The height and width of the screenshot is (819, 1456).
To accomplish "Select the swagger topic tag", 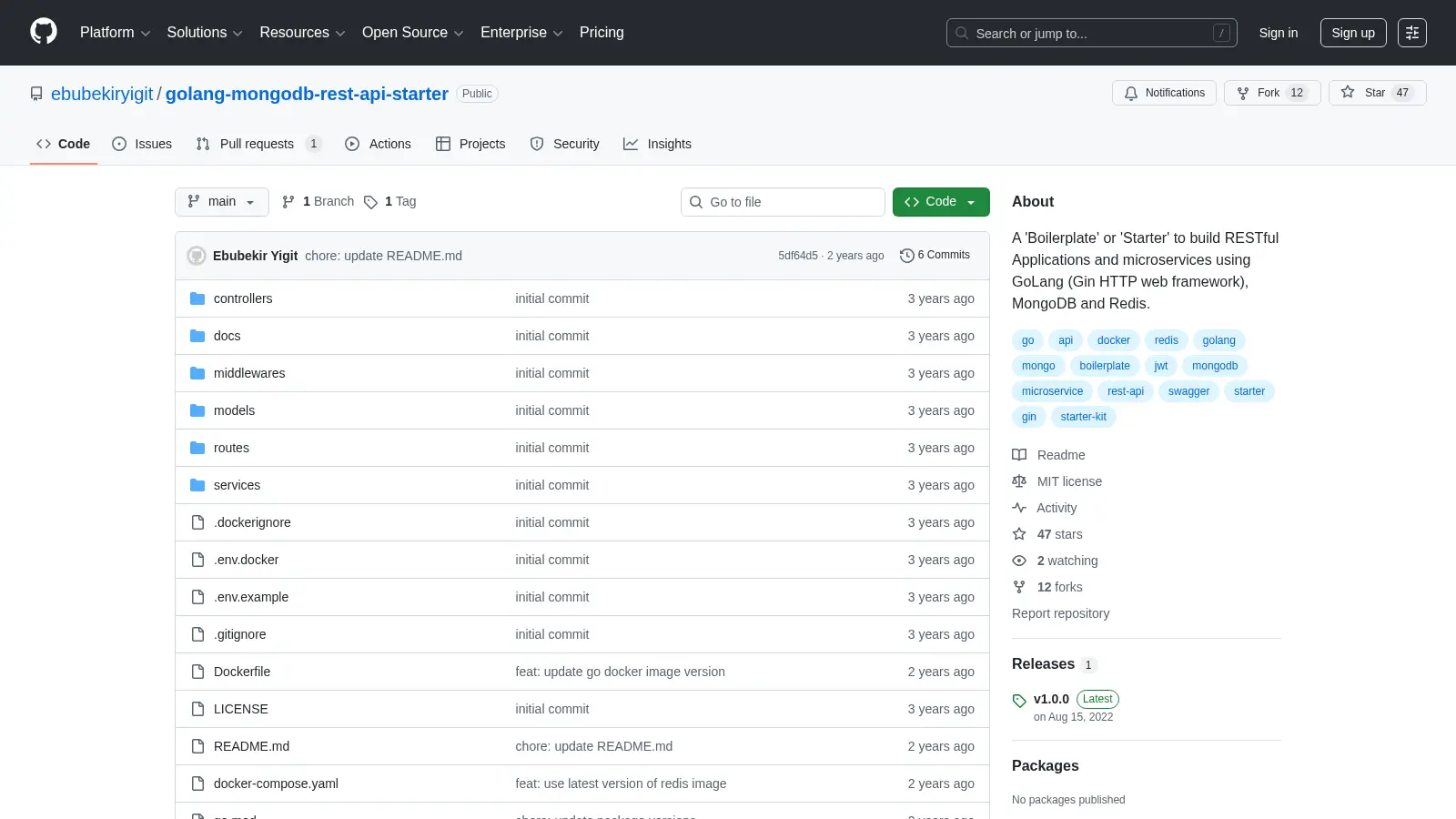I will [1188, 391].
